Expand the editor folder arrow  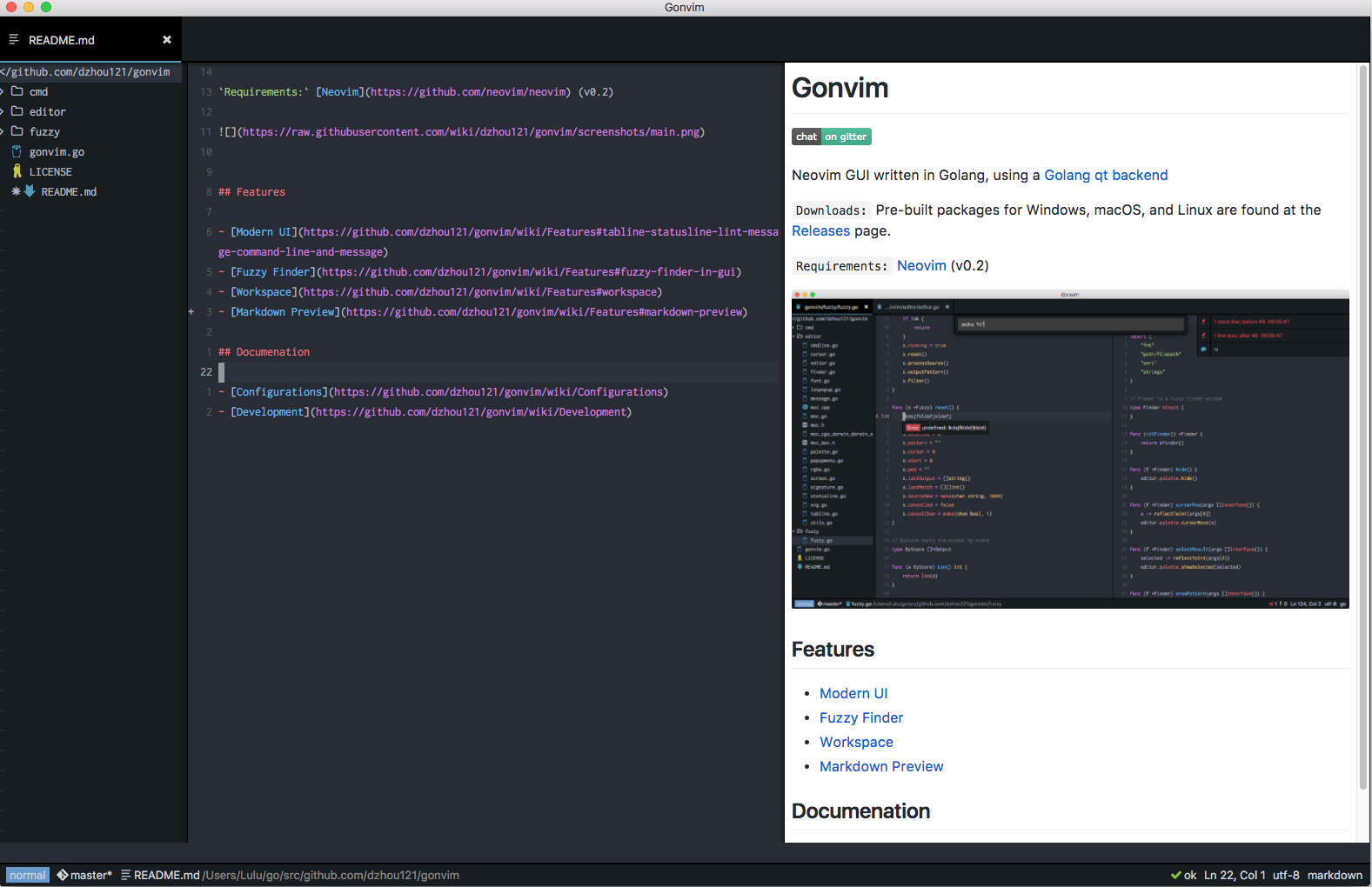click(3, 111)
